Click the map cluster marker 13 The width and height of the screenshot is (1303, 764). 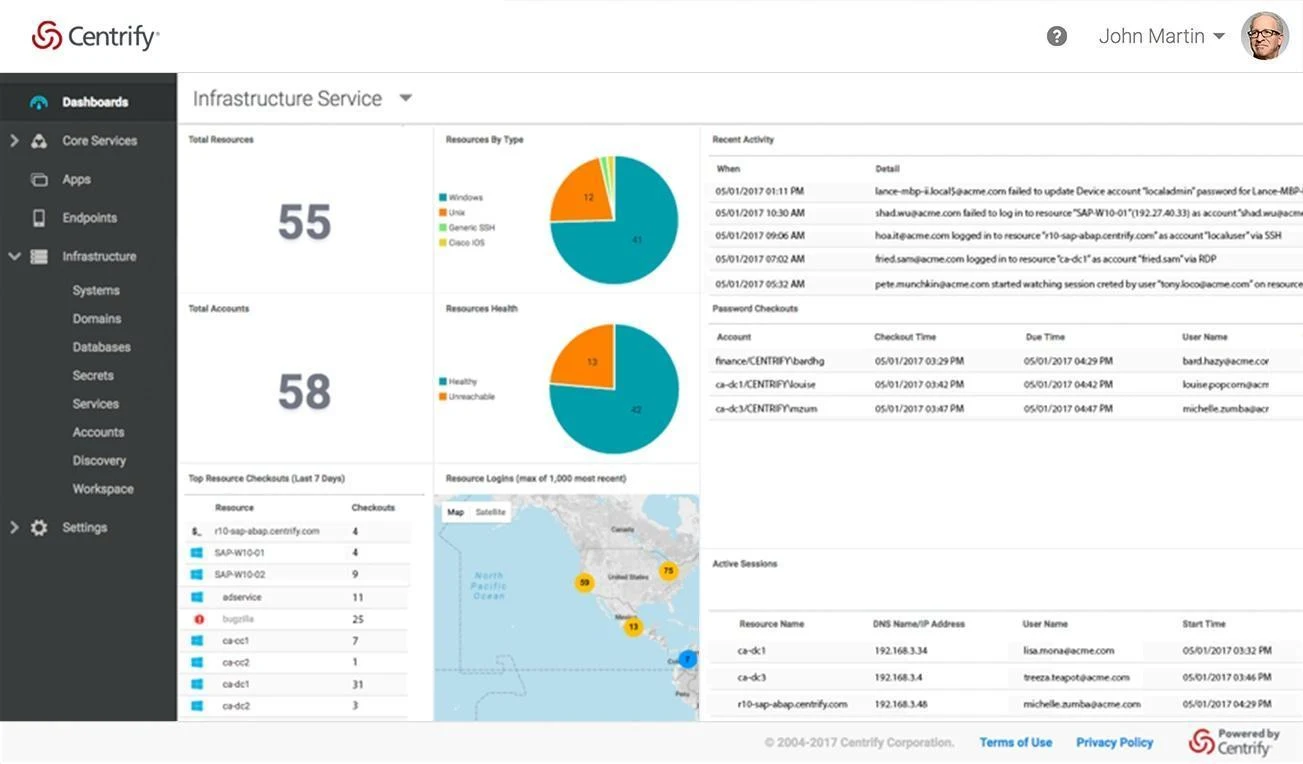point(633,627)
